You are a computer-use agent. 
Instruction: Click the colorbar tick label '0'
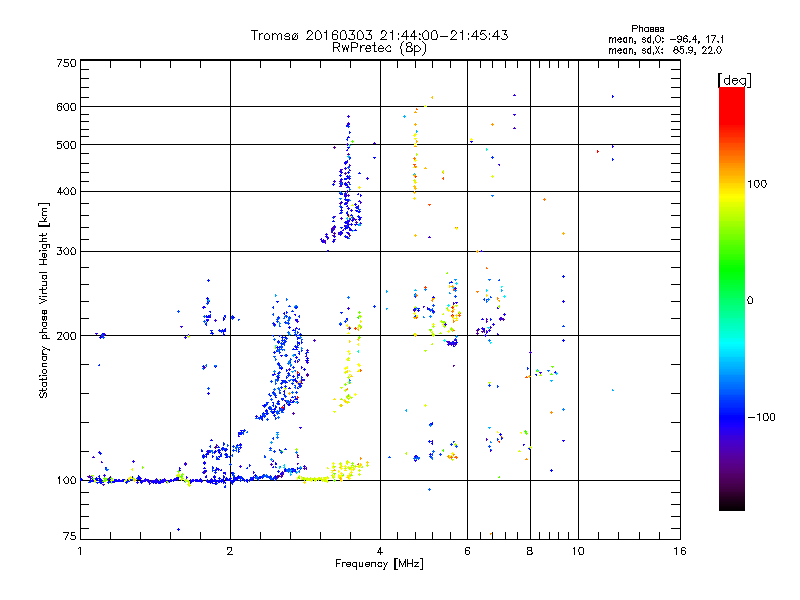(749, 301)
